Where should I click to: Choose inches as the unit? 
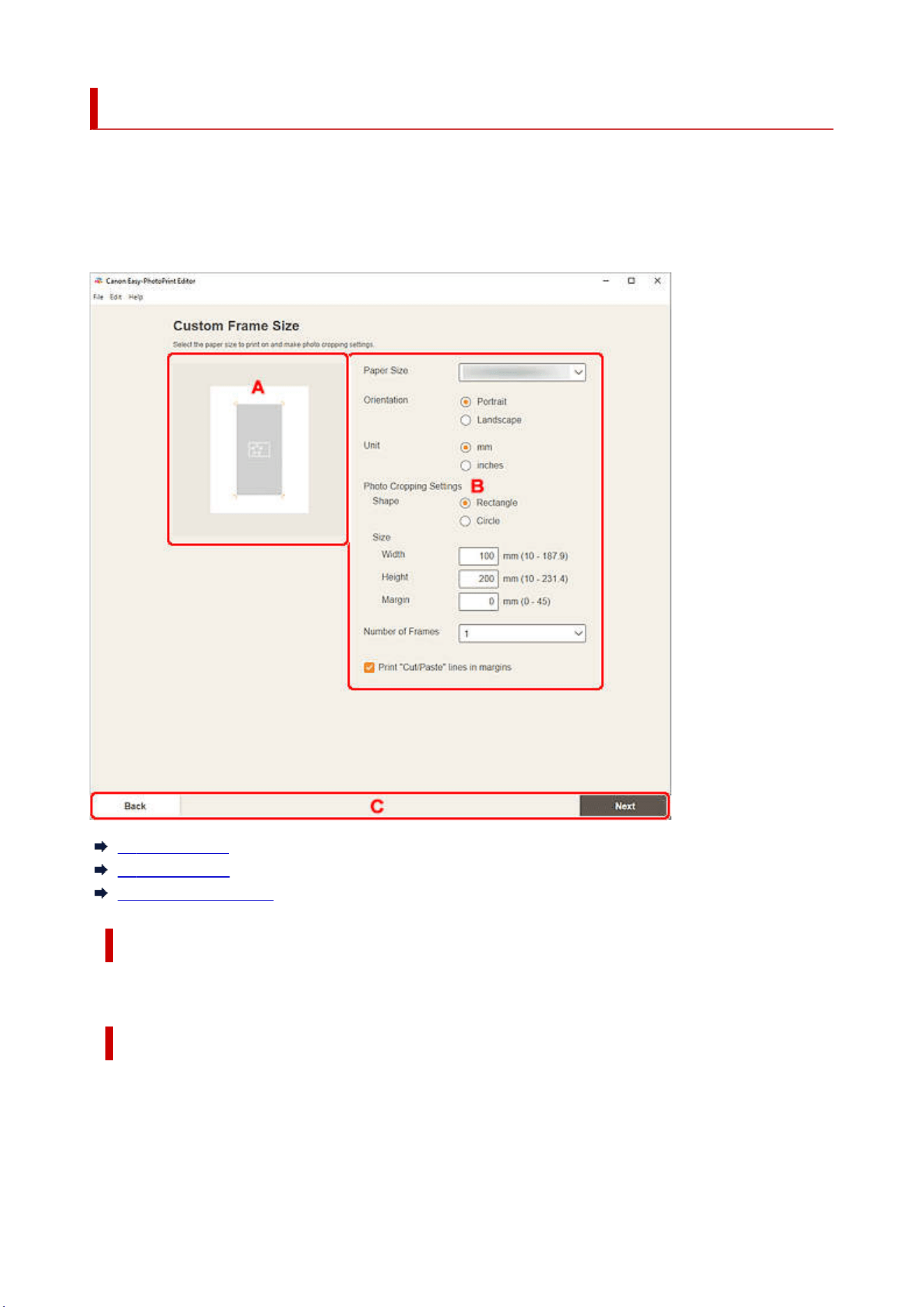click(x=465, y=465)
